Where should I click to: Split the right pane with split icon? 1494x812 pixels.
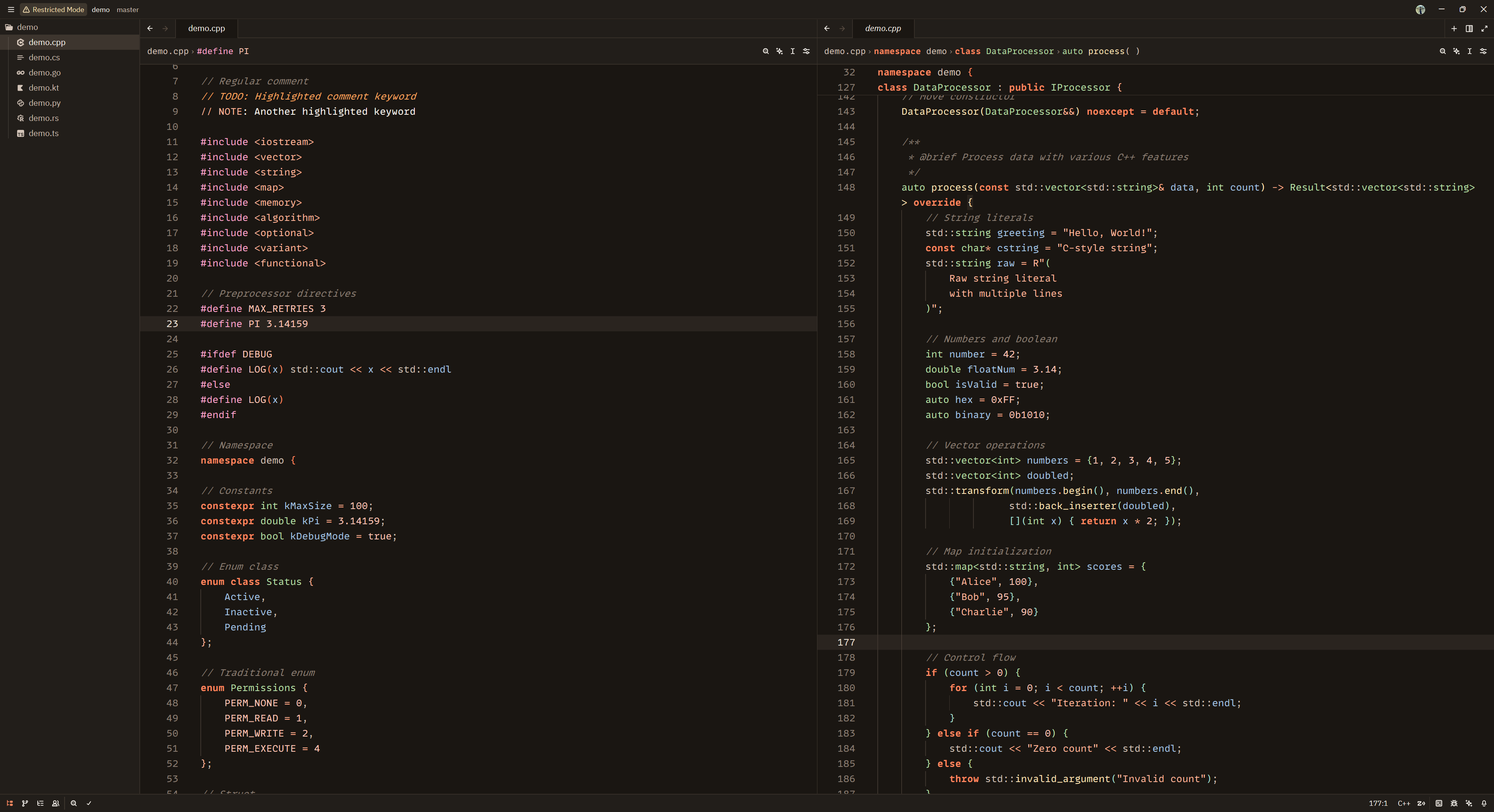coord(1469,28)
